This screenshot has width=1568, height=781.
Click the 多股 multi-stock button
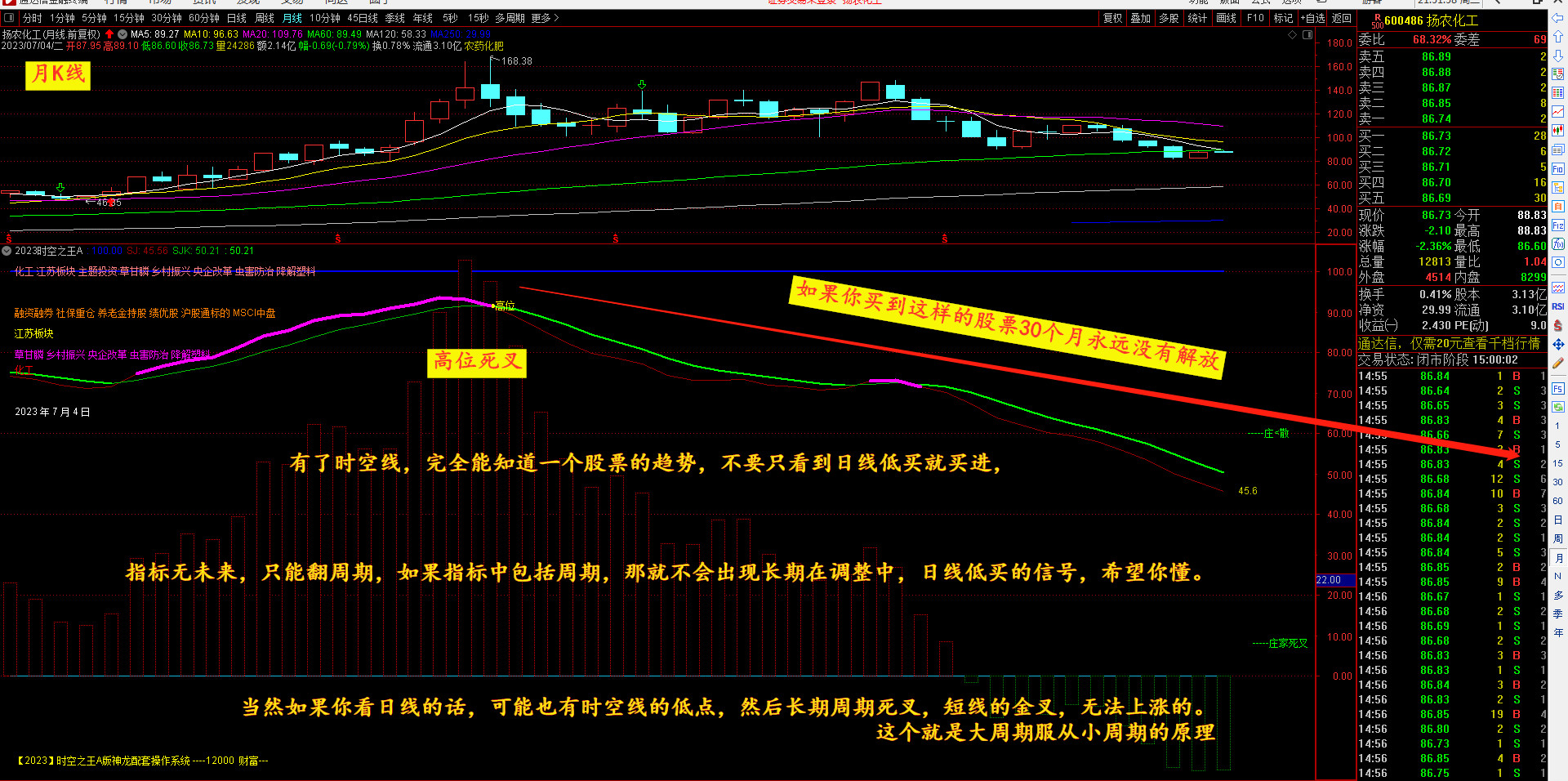(x=1169, y=18)
